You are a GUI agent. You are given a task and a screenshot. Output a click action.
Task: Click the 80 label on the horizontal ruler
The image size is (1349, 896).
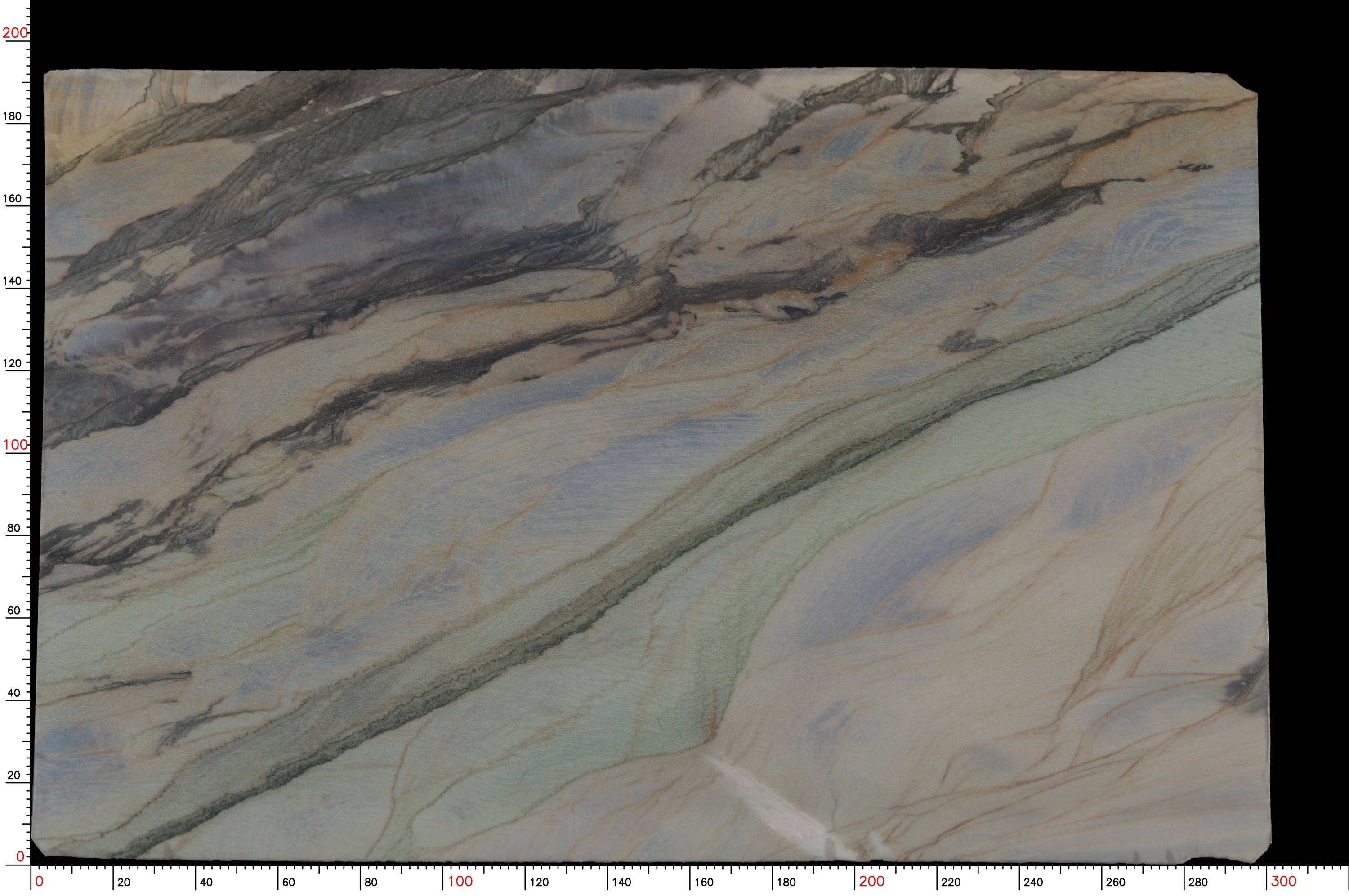371,882
